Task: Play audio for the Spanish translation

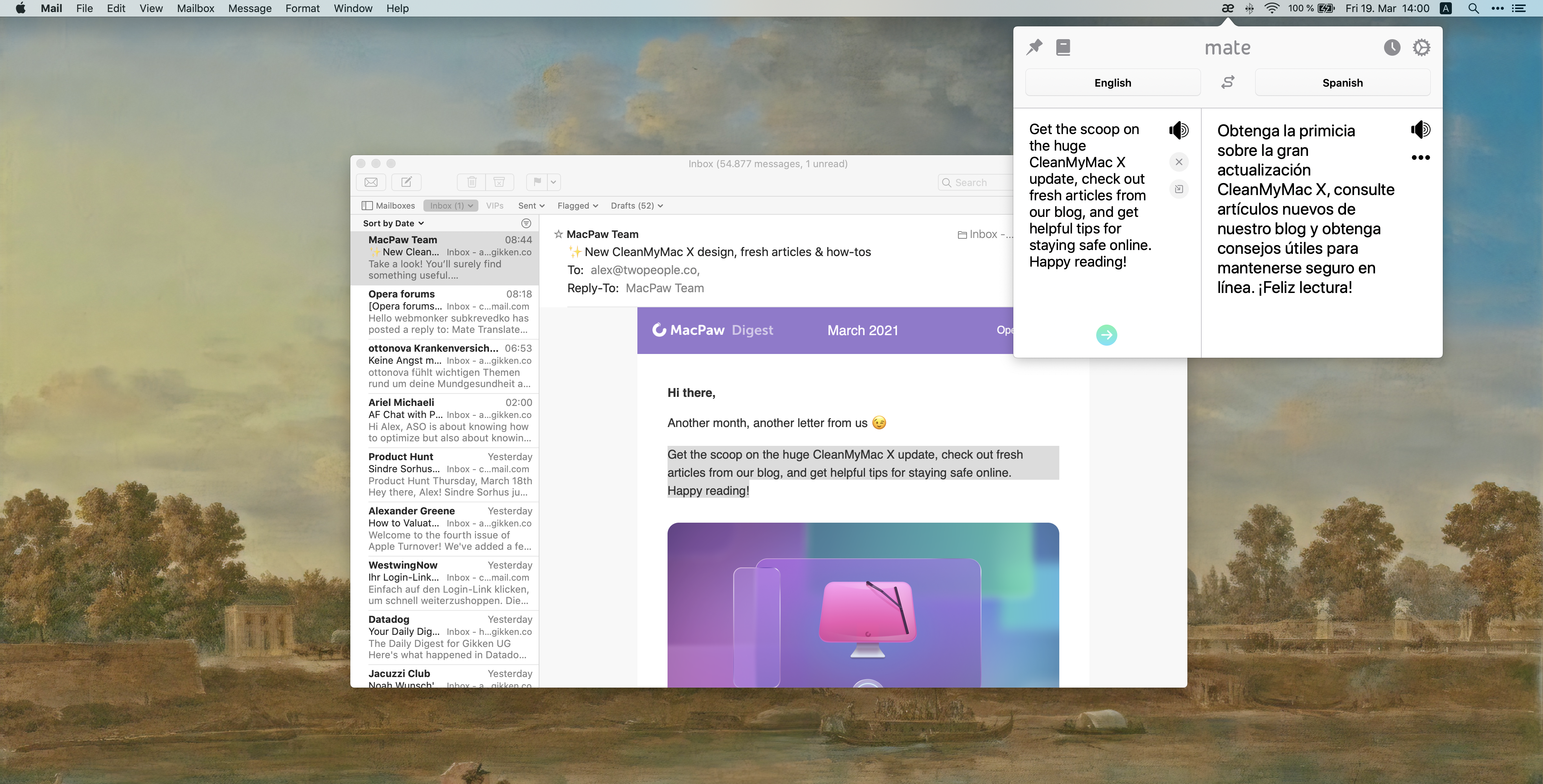Action: click(1420, 130)
